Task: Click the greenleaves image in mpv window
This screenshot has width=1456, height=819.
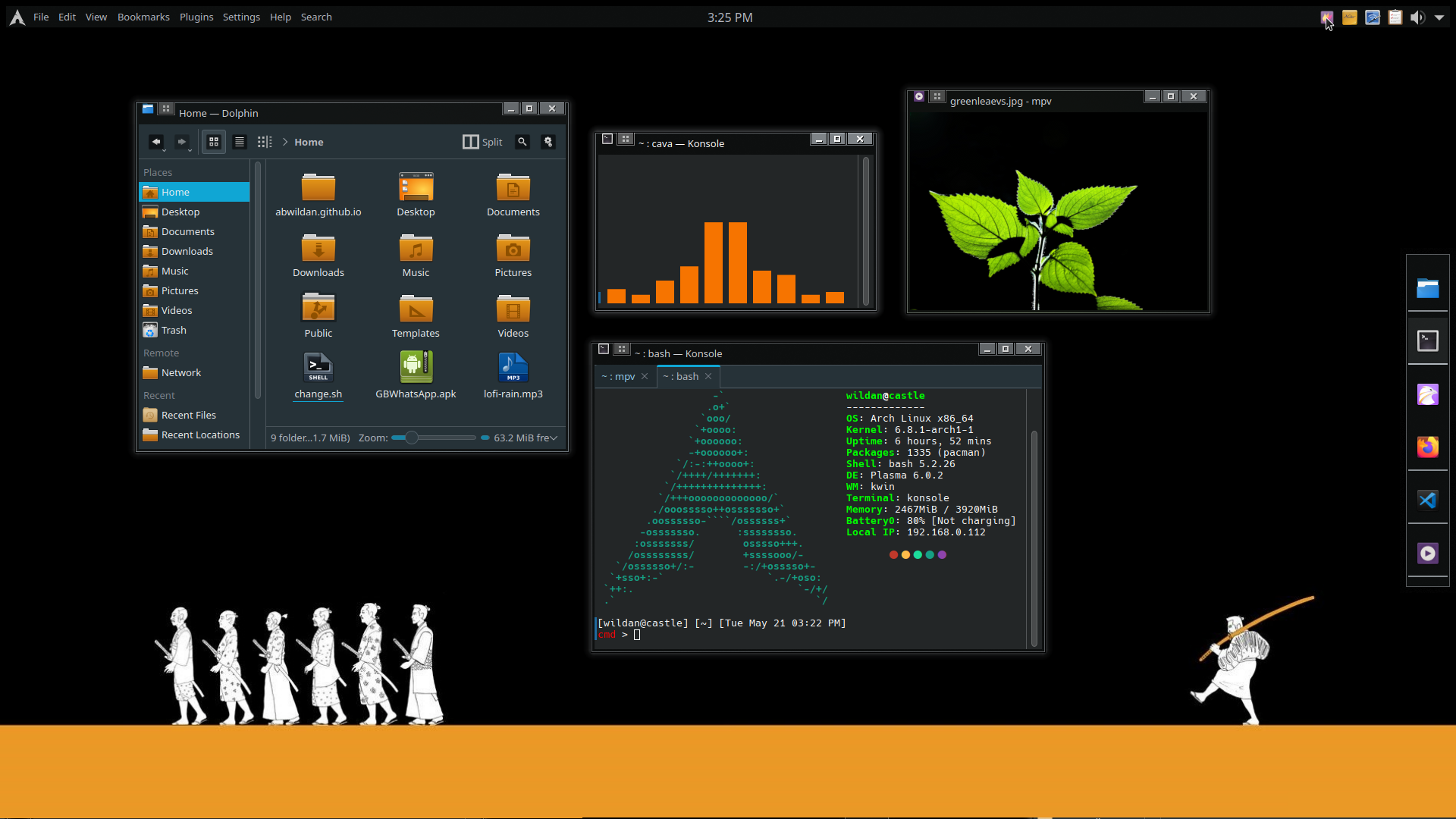Action: 1058,212
